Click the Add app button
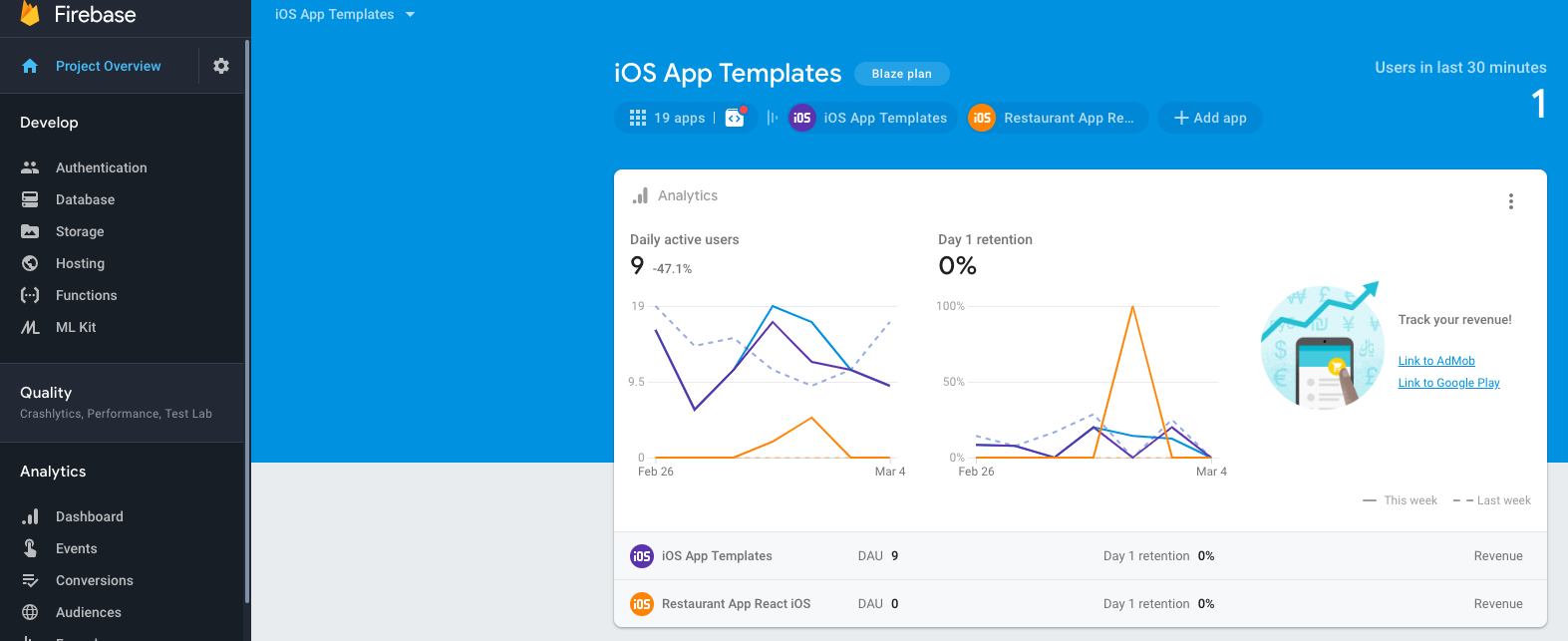 1209,118
